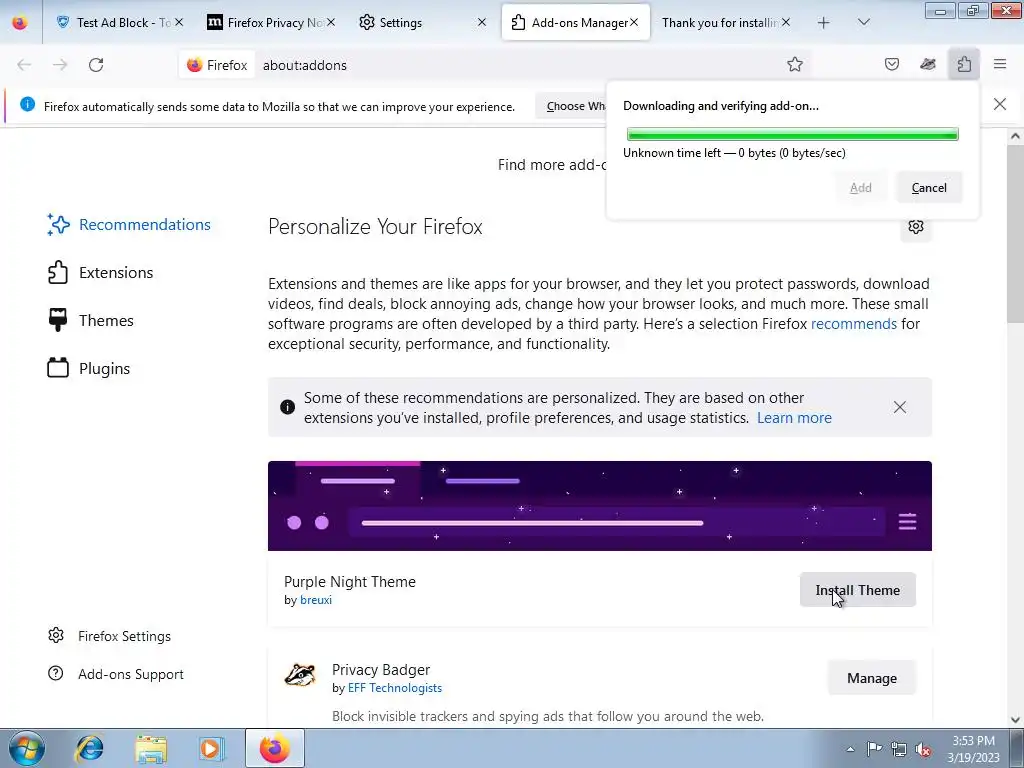Viewport: 1024px width, 768px height.
Task: Close the Thank you for installing tab
Action: click(x=786, y=22)
